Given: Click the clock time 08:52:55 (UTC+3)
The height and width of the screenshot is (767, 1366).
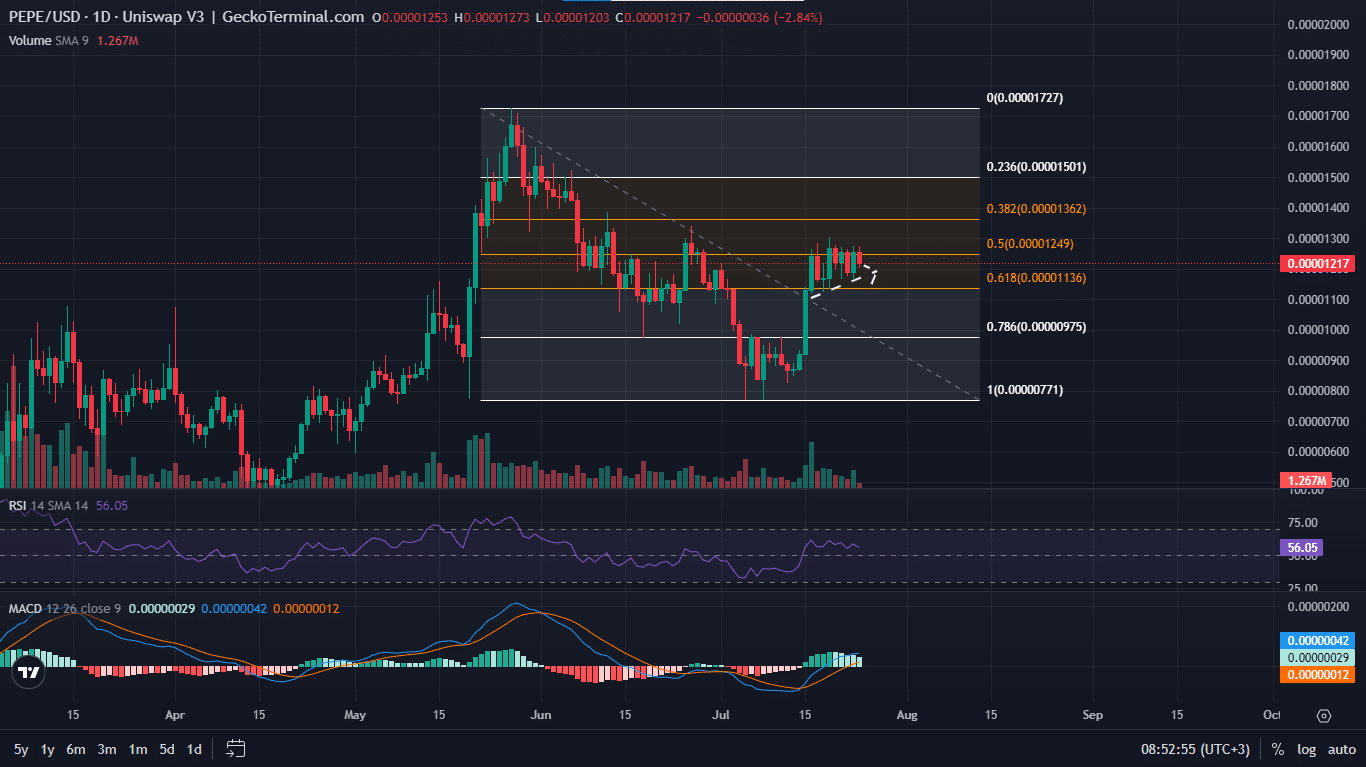Looking at the screenshot, I should (1196, 749).
